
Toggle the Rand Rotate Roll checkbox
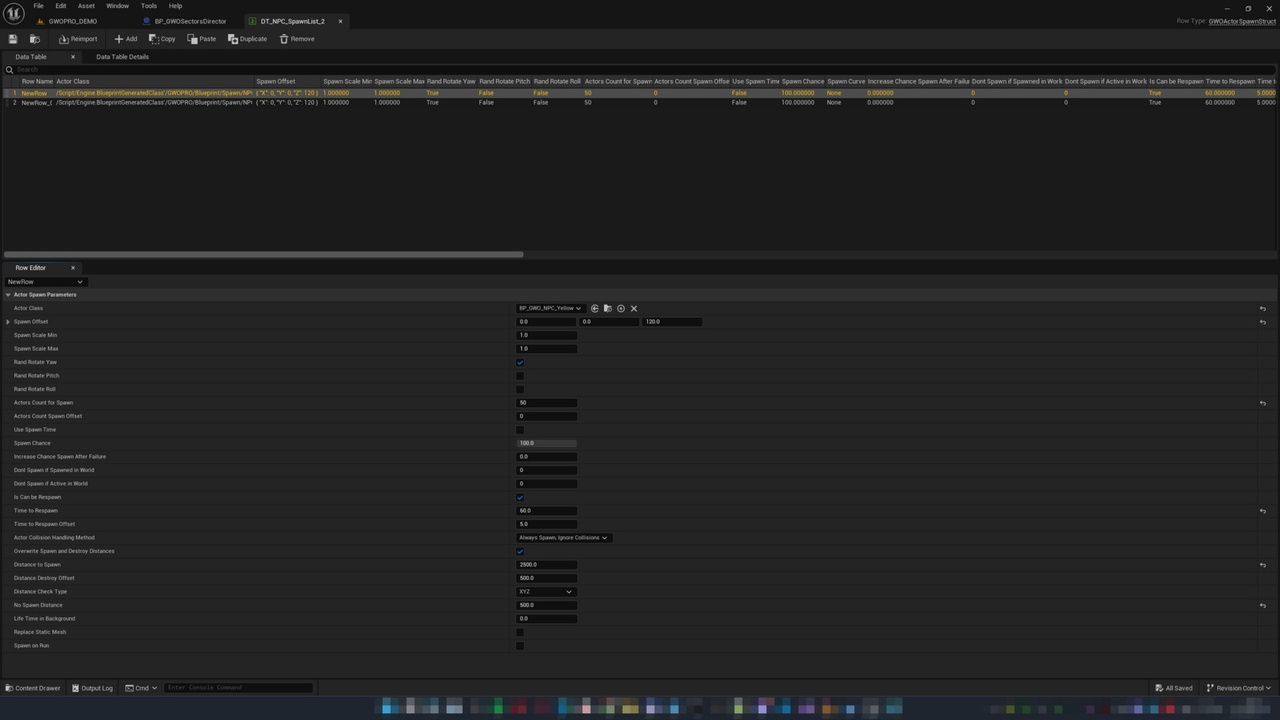(x=520, y=389)
